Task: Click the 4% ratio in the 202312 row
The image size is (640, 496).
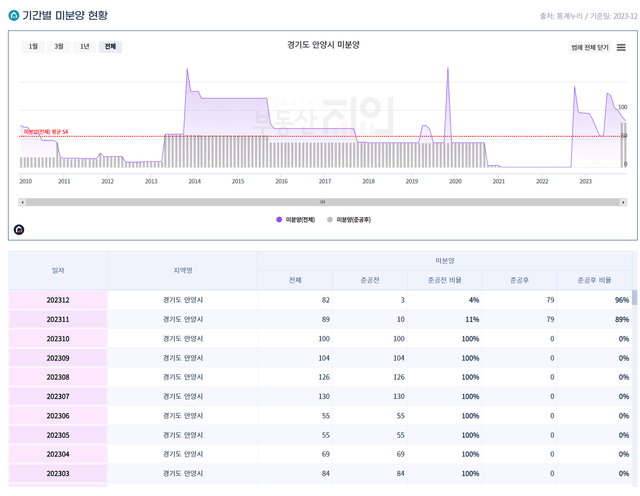Action: click(474, 300)
